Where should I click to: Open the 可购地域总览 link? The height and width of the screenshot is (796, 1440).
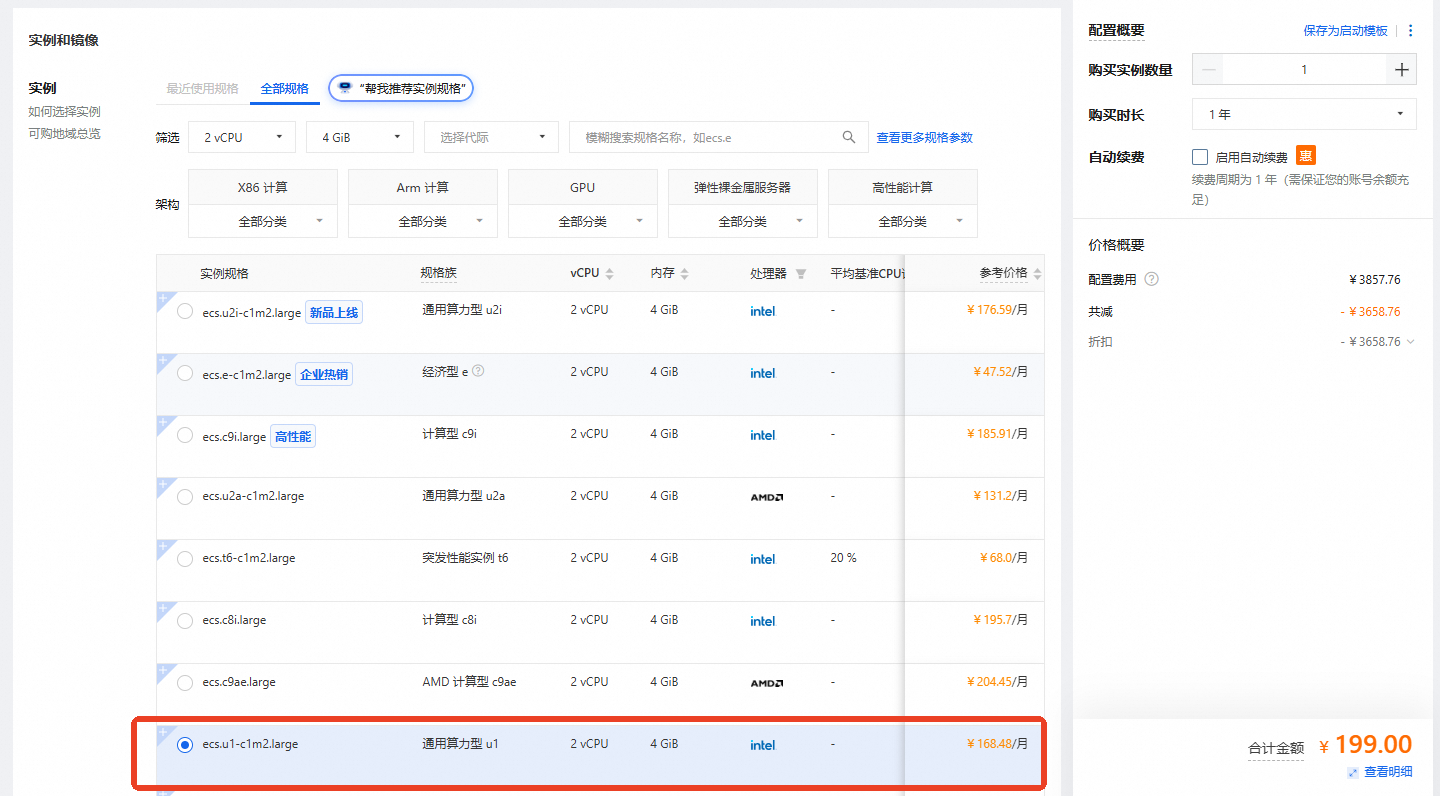pos(64,133)
